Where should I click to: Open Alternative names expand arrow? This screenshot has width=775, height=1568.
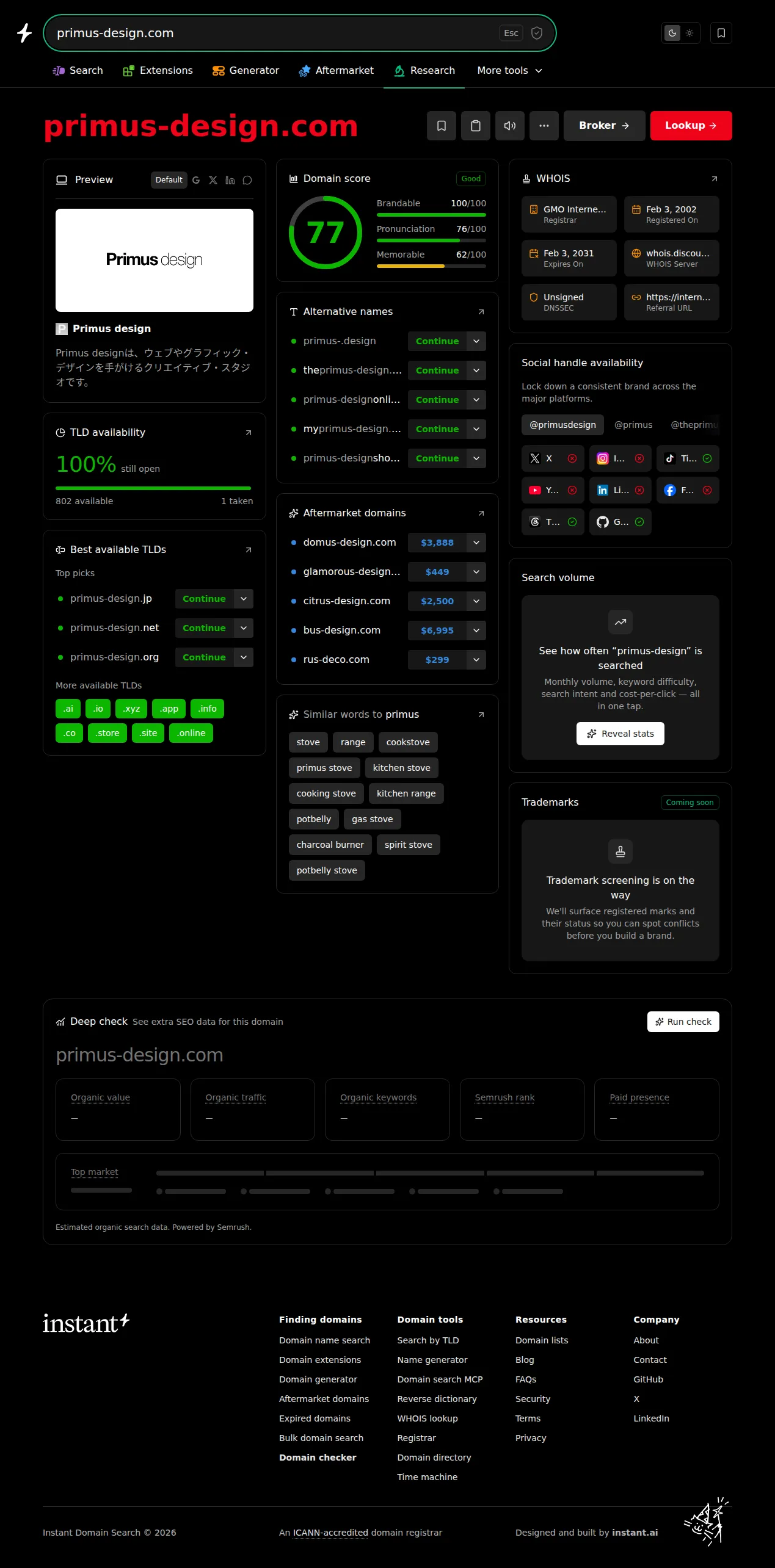point(481,312)
